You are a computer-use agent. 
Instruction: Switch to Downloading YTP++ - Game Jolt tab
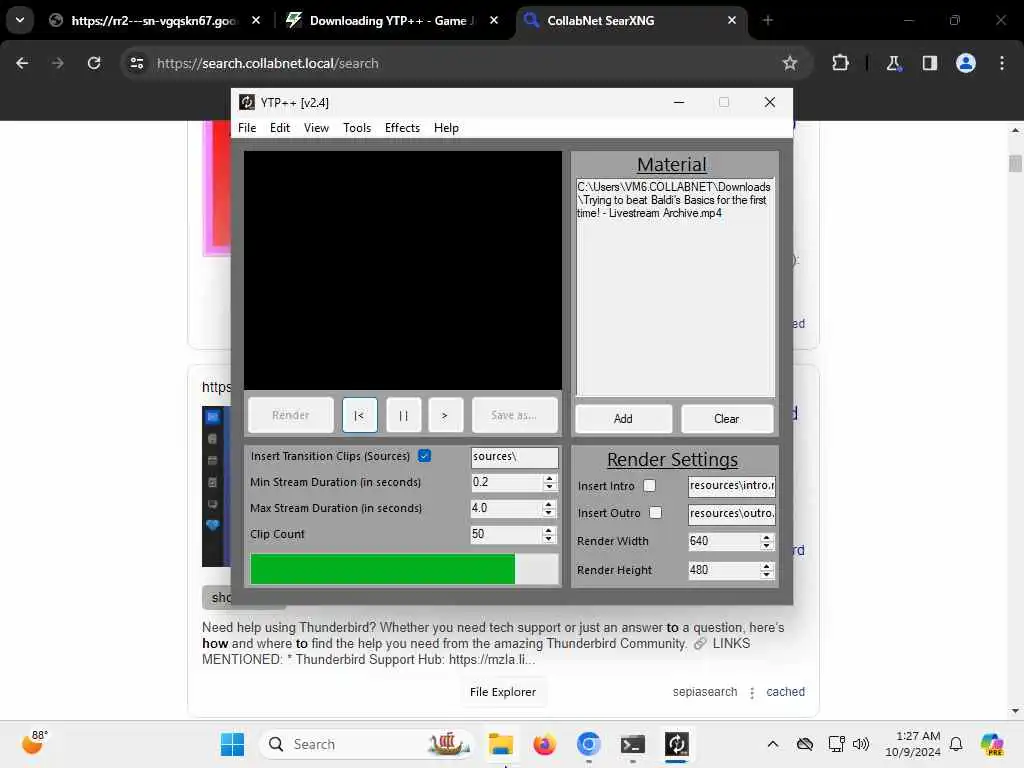click(x=392, y=21)
